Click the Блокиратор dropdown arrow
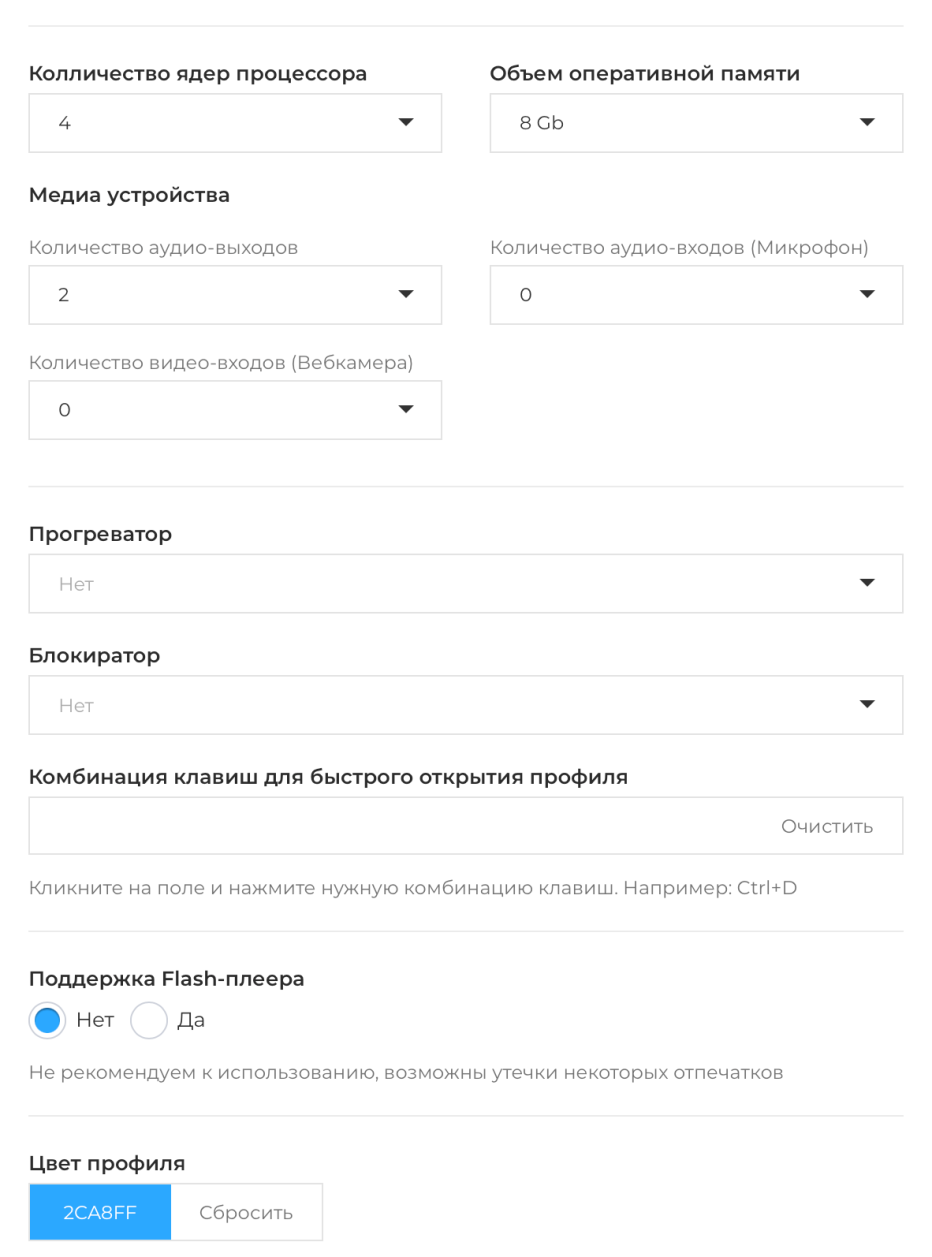Screen dimensions: 932x1257 click(866, 705)
